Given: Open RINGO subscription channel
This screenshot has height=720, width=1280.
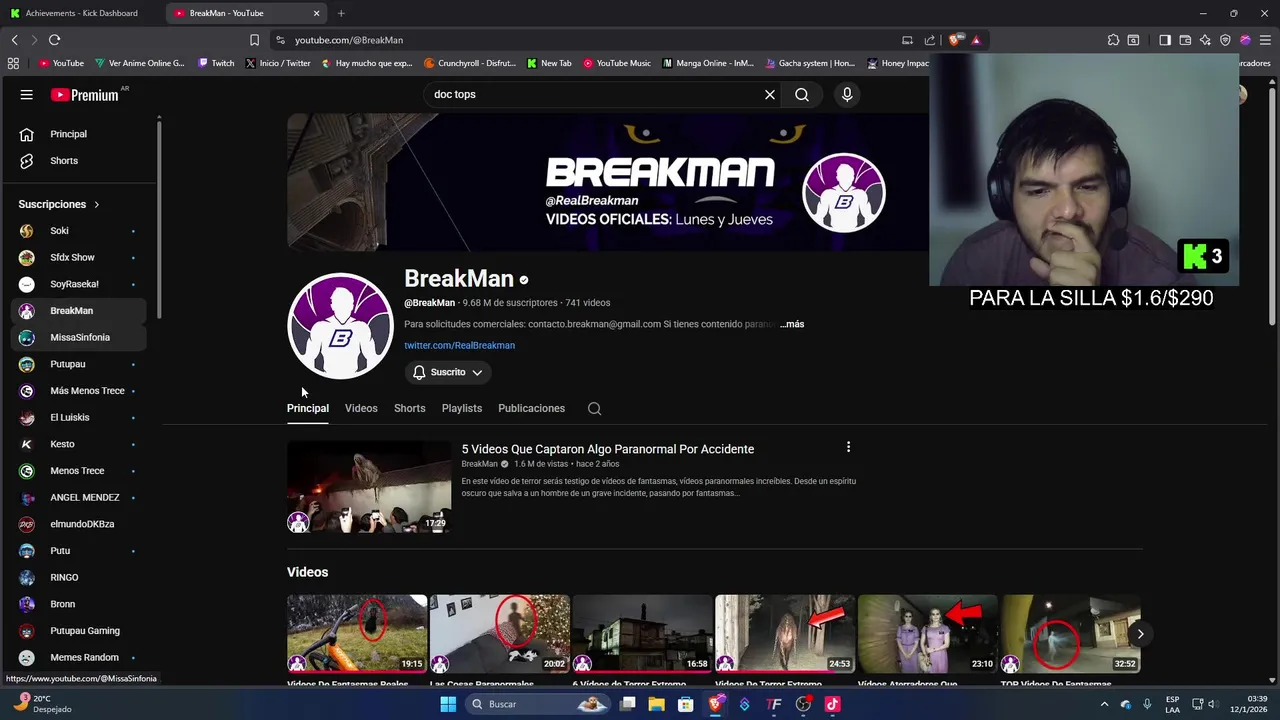Looking at the screenshot, I should coord(78,578).
